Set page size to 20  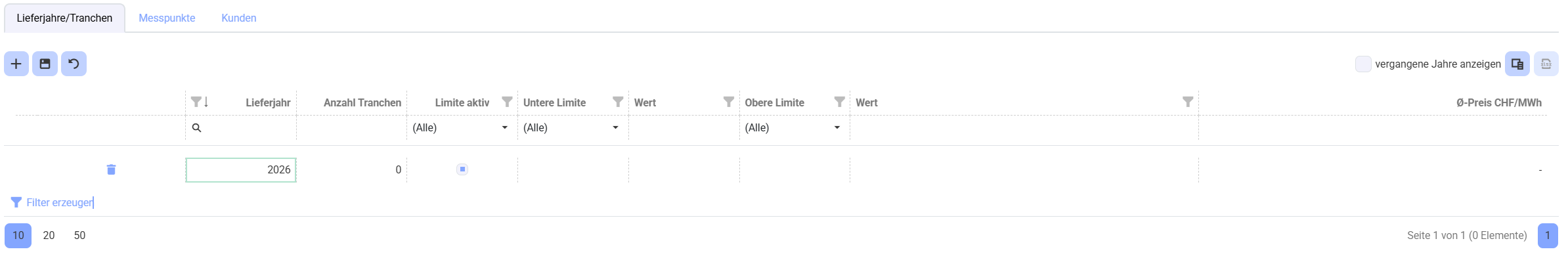pyautogui.click(x=49, y=235)
